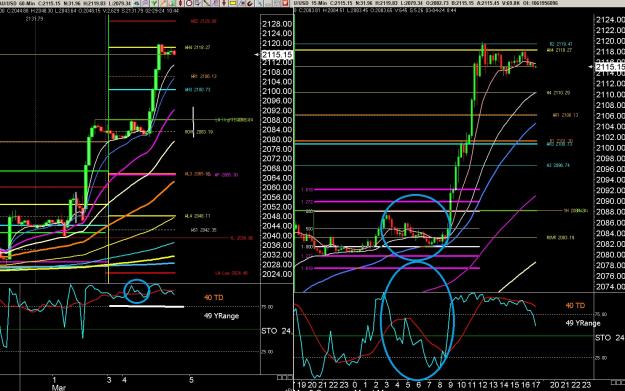The image size is (625, 391).
Task: Click 2060.00 on the left chart price axis
Action: pyautogui.click(x=277, y=187)
